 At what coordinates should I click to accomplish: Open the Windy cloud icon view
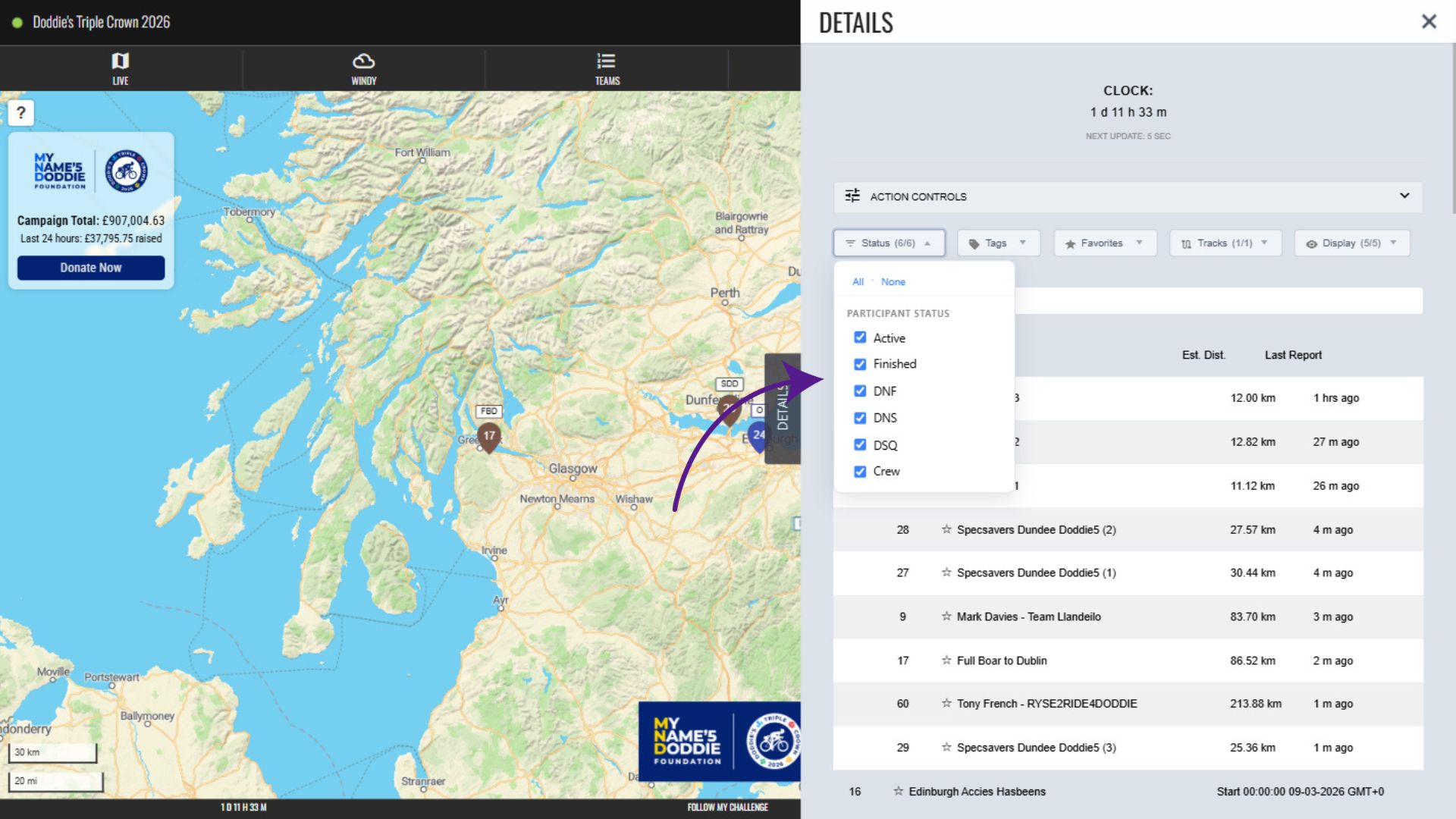tap(363, 68)
